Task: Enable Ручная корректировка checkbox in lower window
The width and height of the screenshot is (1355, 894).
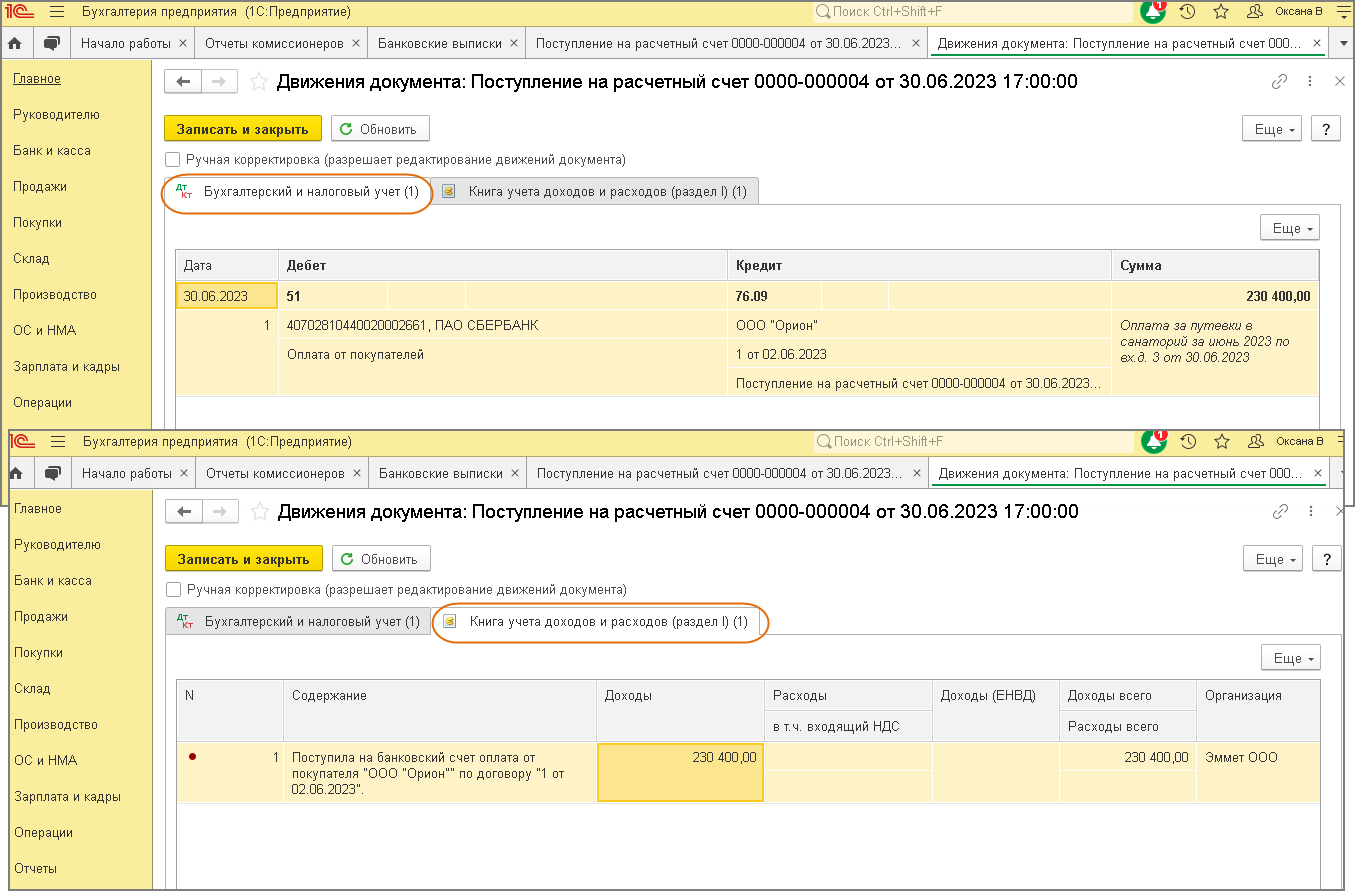Action: [x=174, y=590]
